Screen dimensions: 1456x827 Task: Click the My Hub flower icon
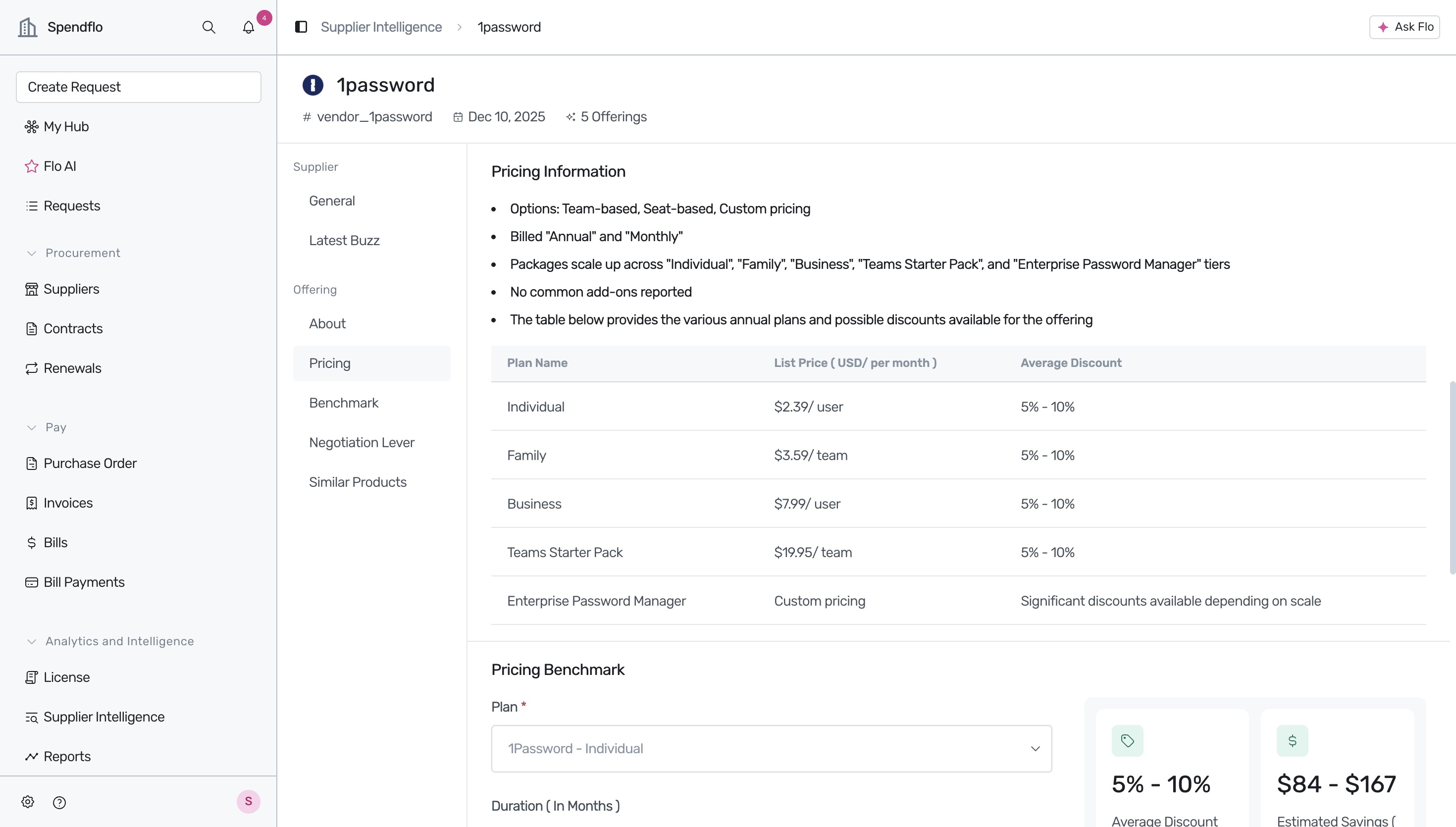(x=31, y=126)
